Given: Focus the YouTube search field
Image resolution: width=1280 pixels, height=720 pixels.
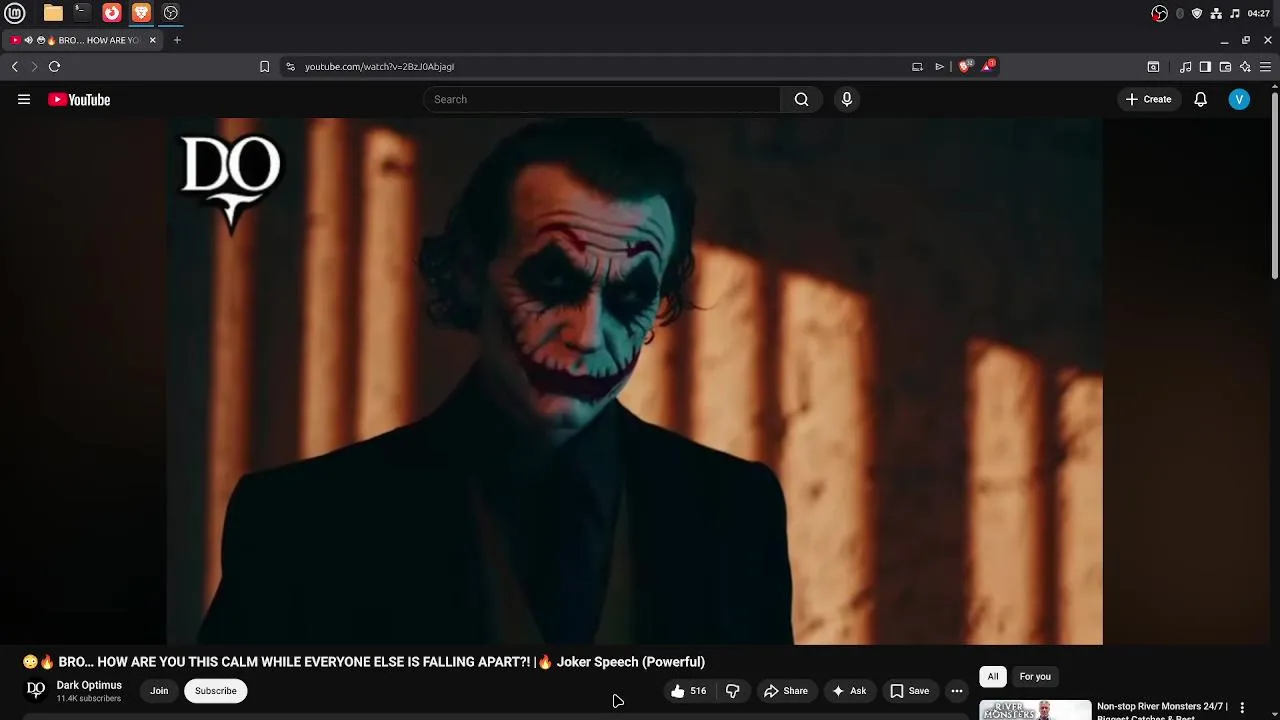Looking at the screenshot, I should tap(602, 99).
